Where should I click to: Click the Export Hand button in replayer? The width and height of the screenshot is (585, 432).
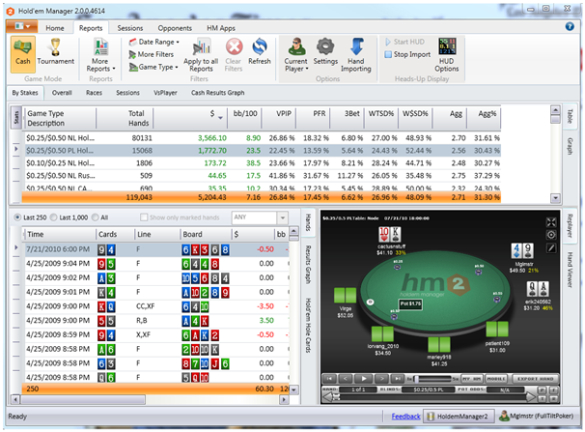click(x=535, y=379)
